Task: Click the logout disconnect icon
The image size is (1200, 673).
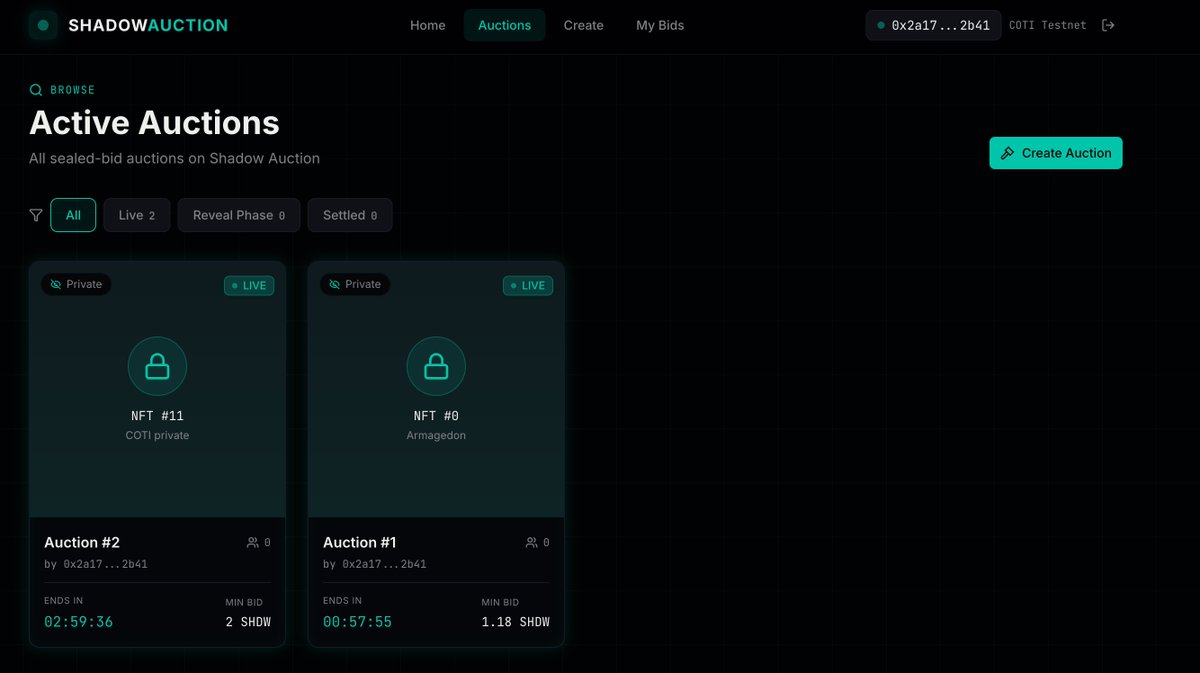Action: pyautogui.click(x=1108, y=25)
